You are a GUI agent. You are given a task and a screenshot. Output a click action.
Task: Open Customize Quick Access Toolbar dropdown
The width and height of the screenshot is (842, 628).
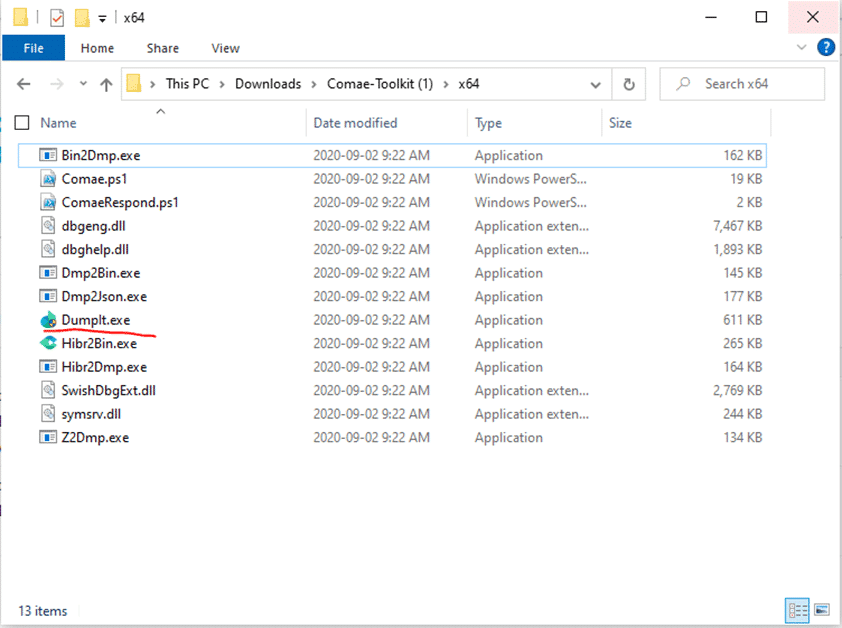[102, 19]
